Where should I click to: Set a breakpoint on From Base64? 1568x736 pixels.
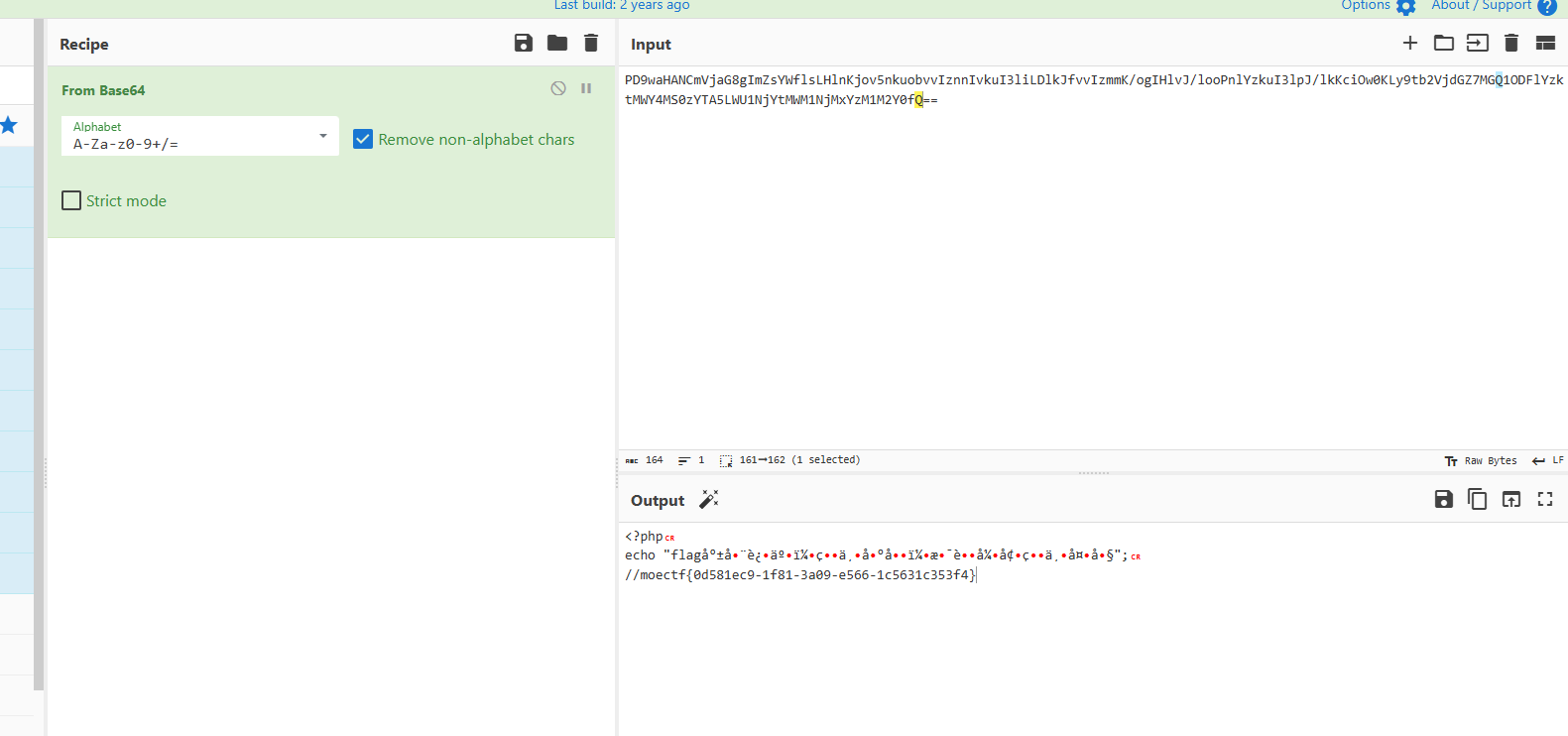[x=586, y=88]
